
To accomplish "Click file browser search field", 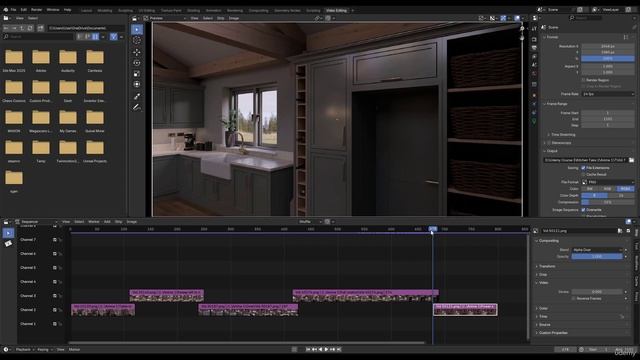I will click(x=38, y=37).
